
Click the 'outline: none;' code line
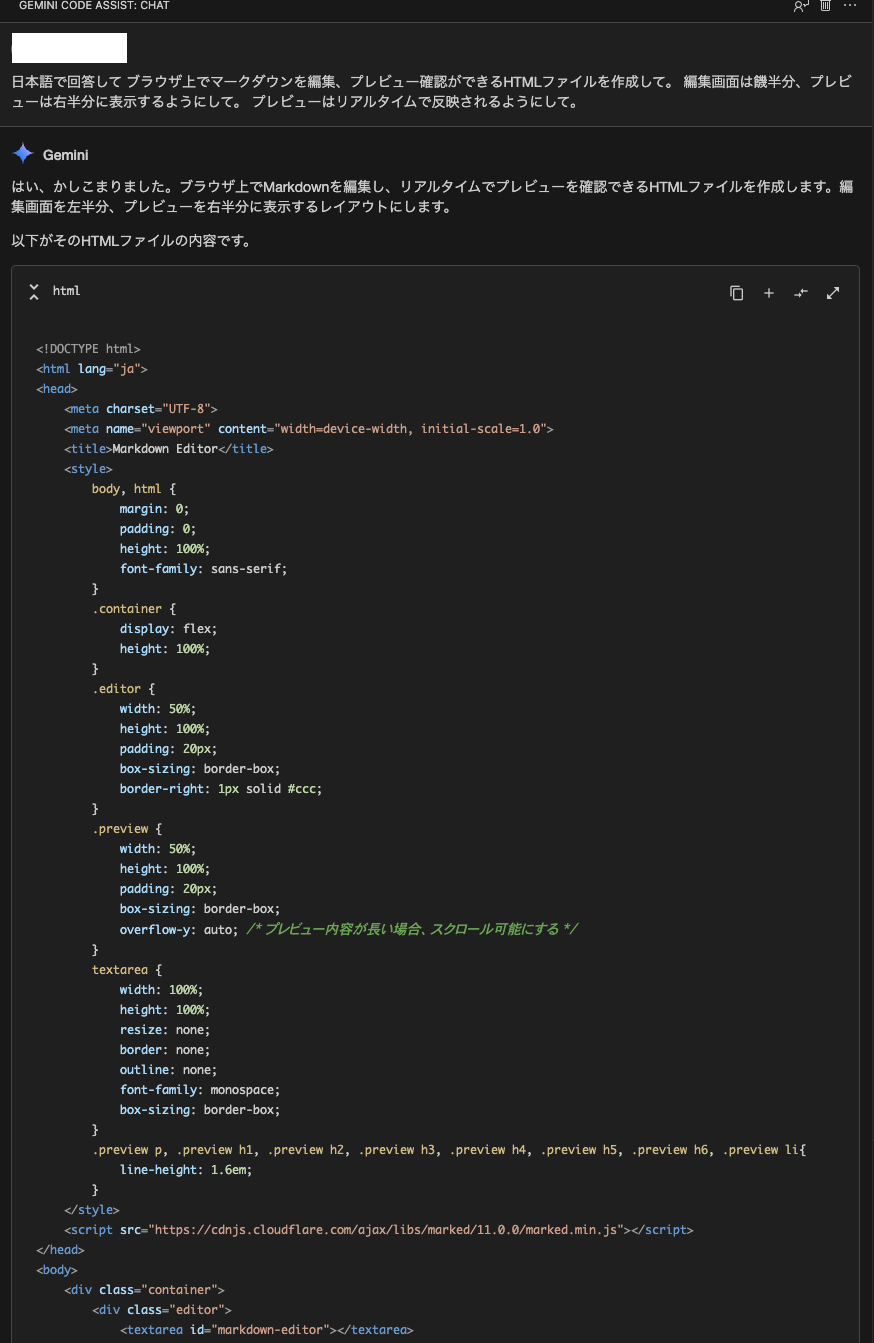(x=169, y=1069)
